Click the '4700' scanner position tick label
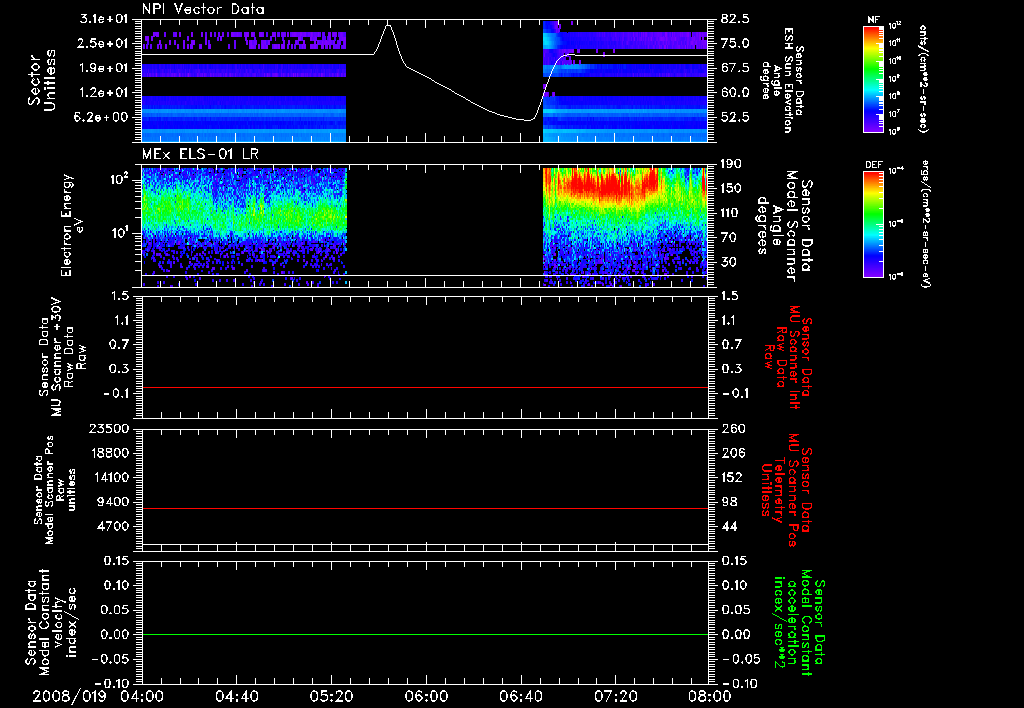The width and height of the screenshot is (1024, 708). click(x=114, y=526)
